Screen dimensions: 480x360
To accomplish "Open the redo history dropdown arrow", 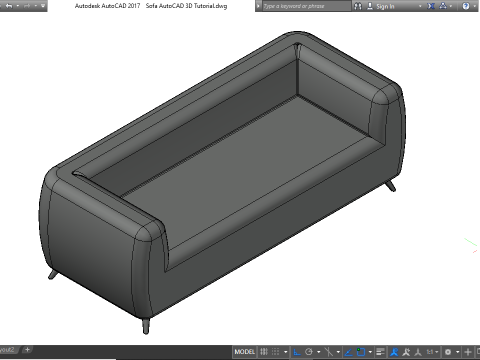I will click(35, 6).
